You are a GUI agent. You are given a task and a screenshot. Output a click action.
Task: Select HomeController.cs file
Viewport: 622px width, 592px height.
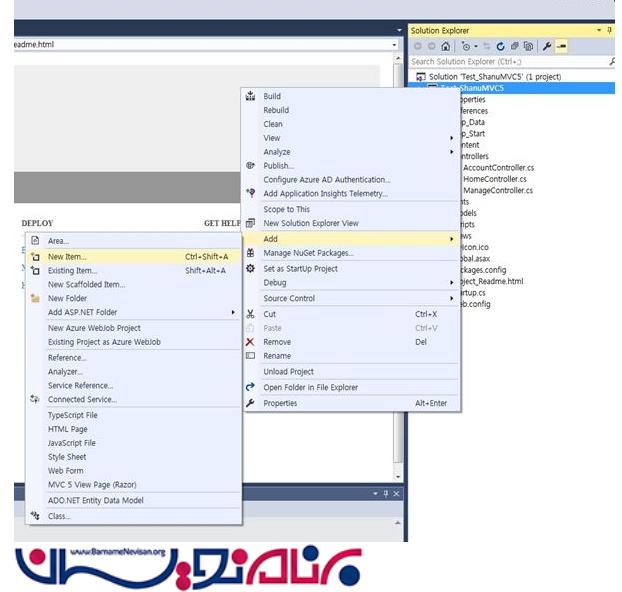[495, 179]
